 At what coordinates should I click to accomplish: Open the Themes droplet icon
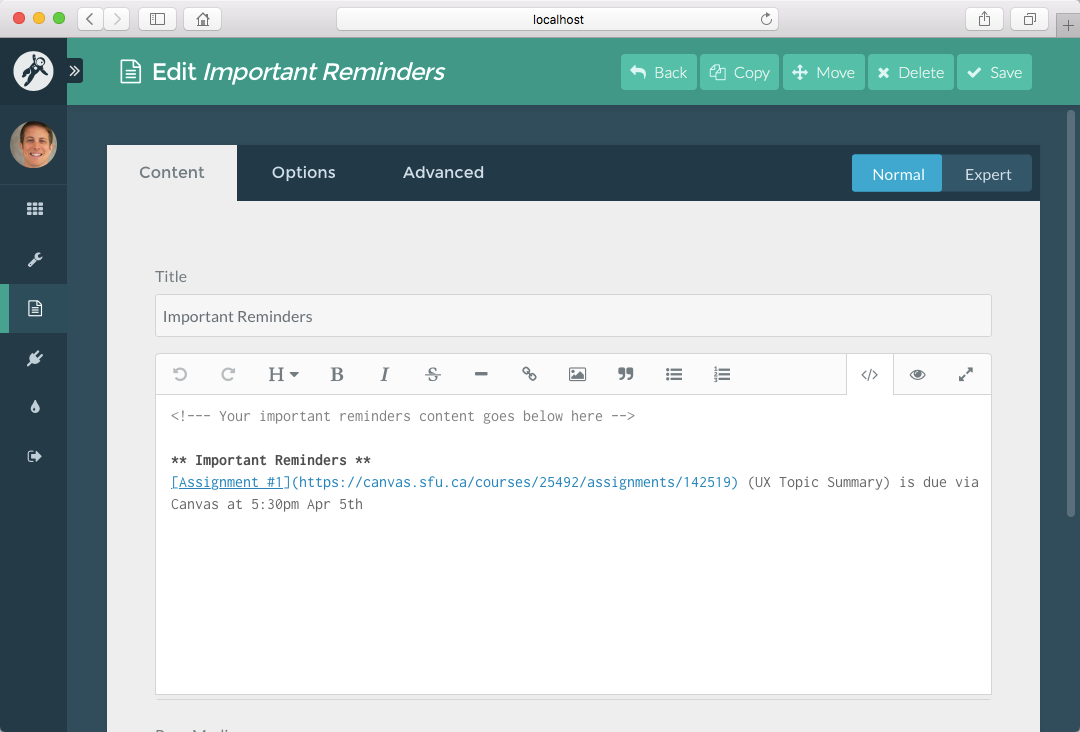34,407
